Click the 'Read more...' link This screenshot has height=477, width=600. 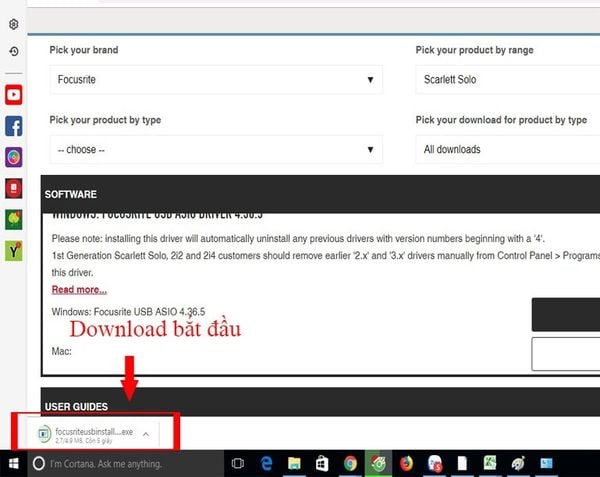pyautogui.click(x=79, y=290)
